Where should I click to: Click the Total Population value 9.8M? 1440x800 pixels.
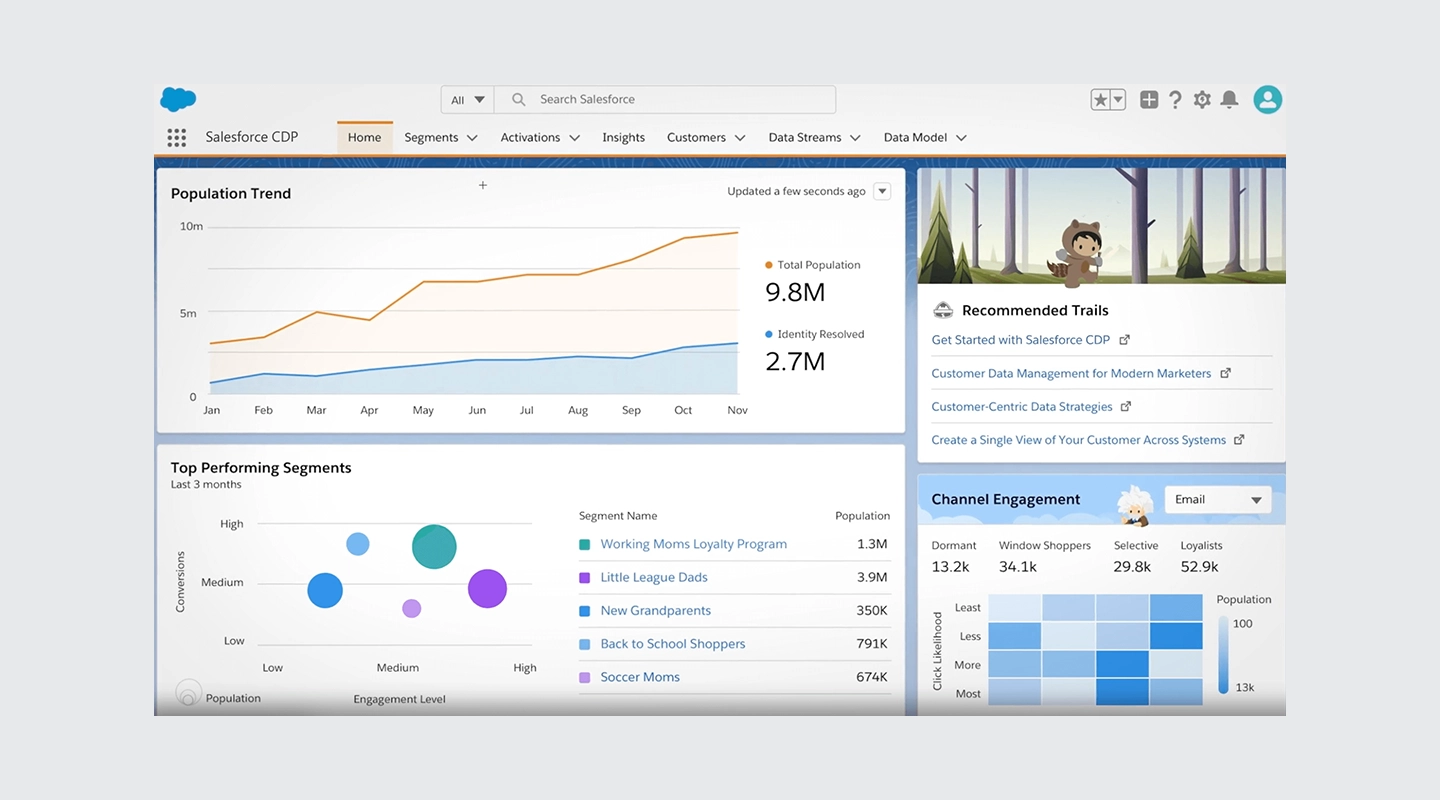795,293
